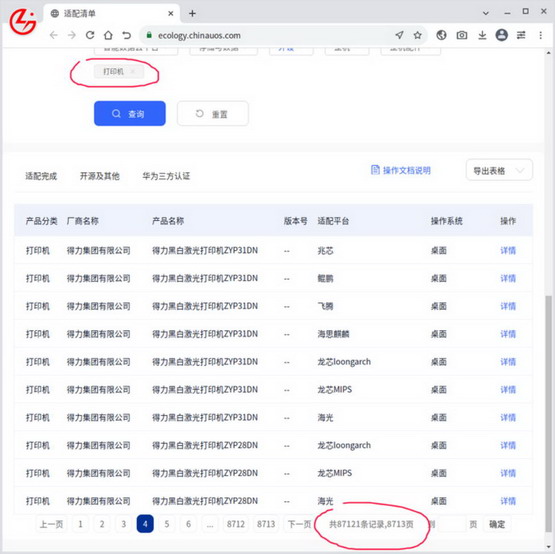555x554 pixels.
Task: Switch to 开源及其他 tab
Action: [x=99, y=176]
